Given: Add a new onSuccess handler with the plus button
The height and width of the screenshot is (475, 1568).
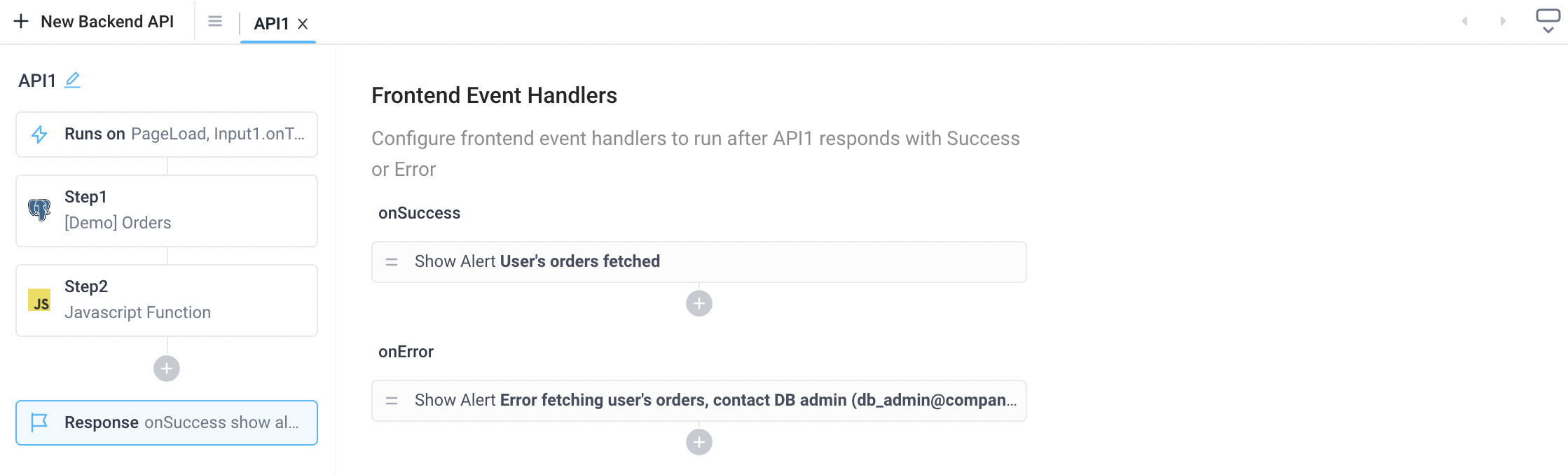Looking at the screenshot, I should pyautogui.click(x=698, y=303).
